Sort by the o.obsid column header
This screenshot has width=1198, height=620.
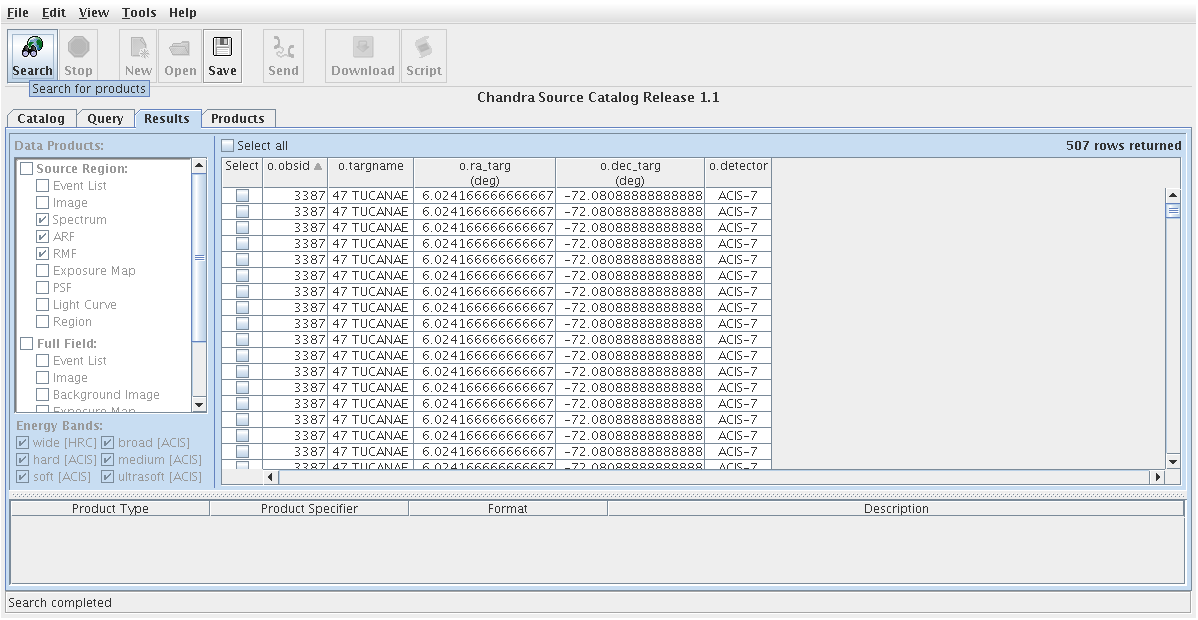294,166
